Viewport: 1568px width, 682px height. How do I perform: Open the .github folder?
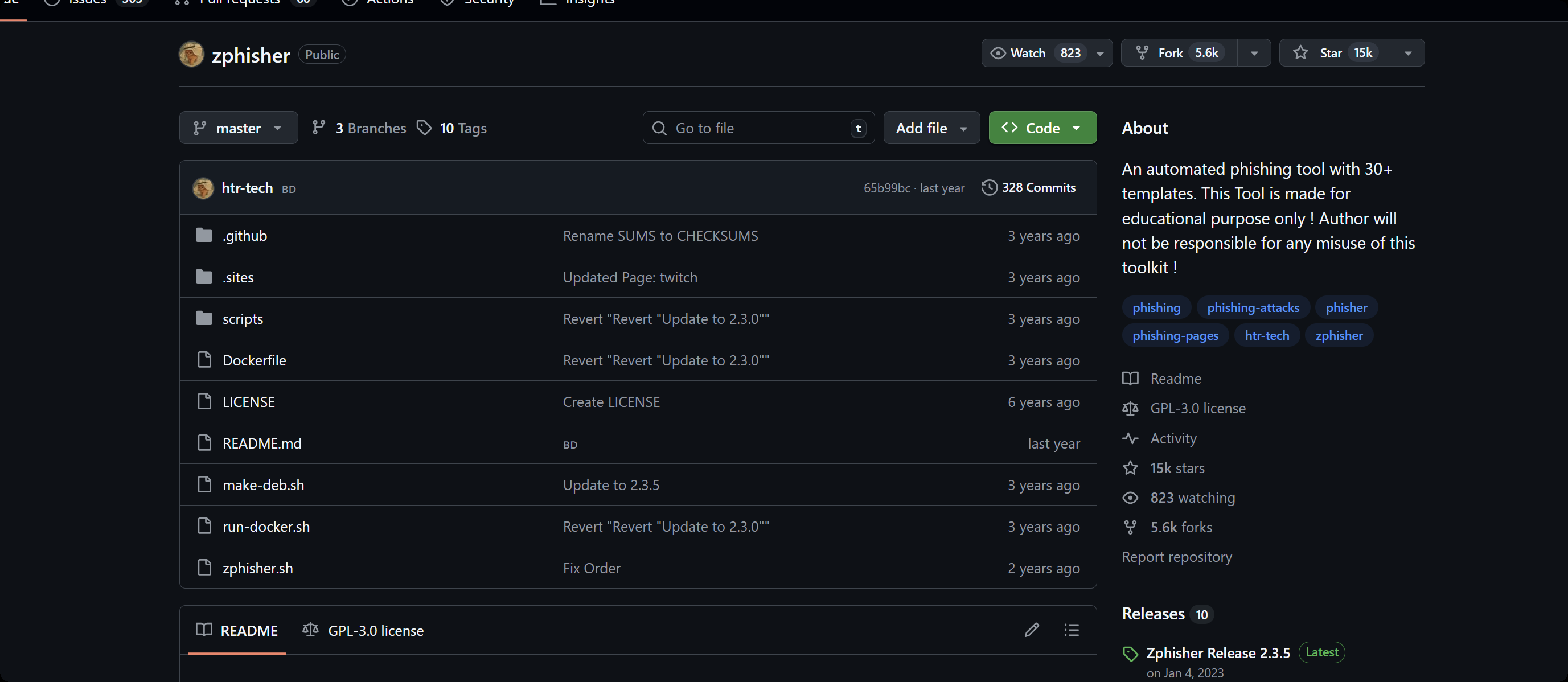pyautogui.click(x=245, y=236)
